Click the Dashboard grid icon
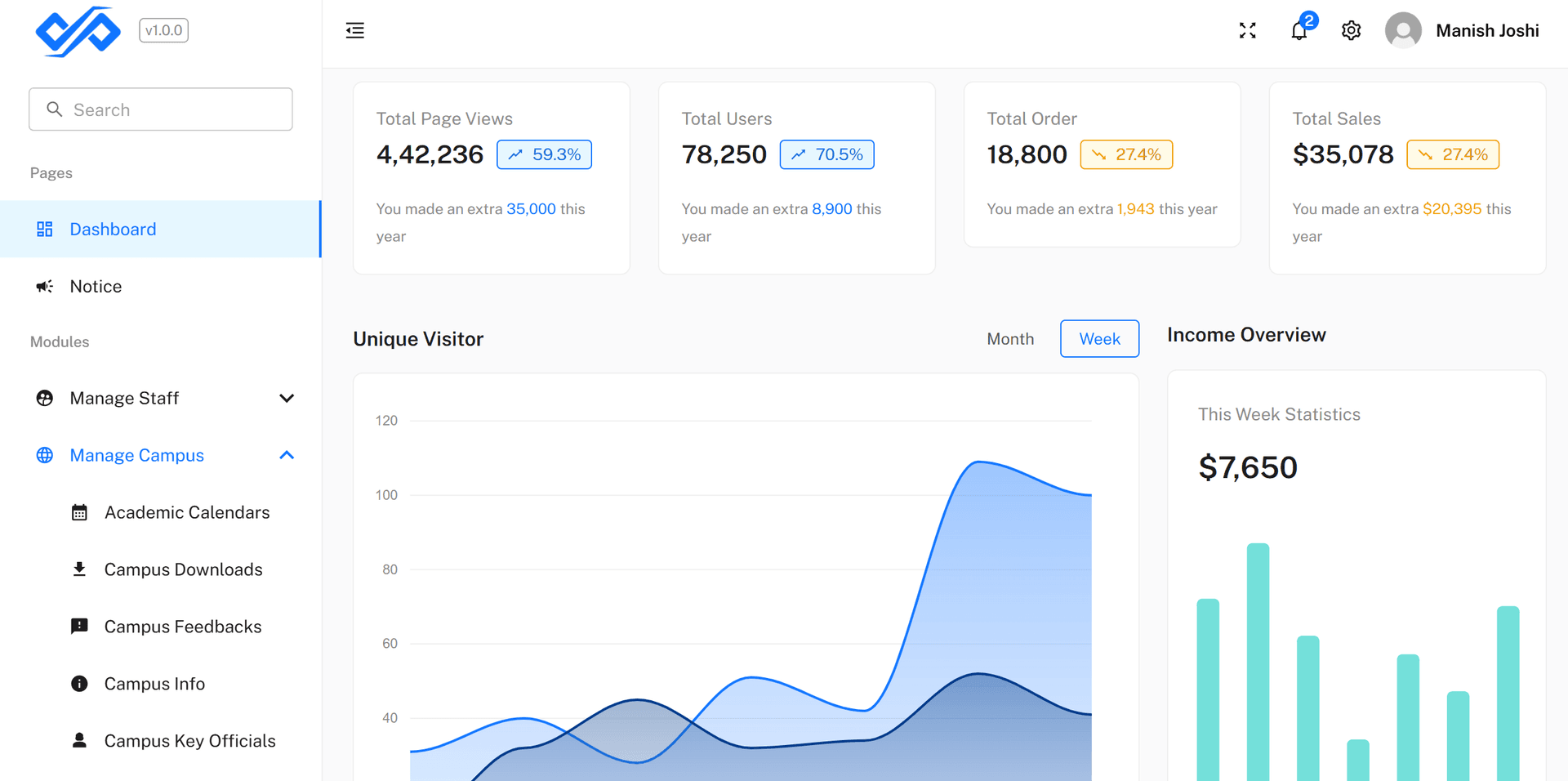The image size is (1568, 781). coord(45,229)
